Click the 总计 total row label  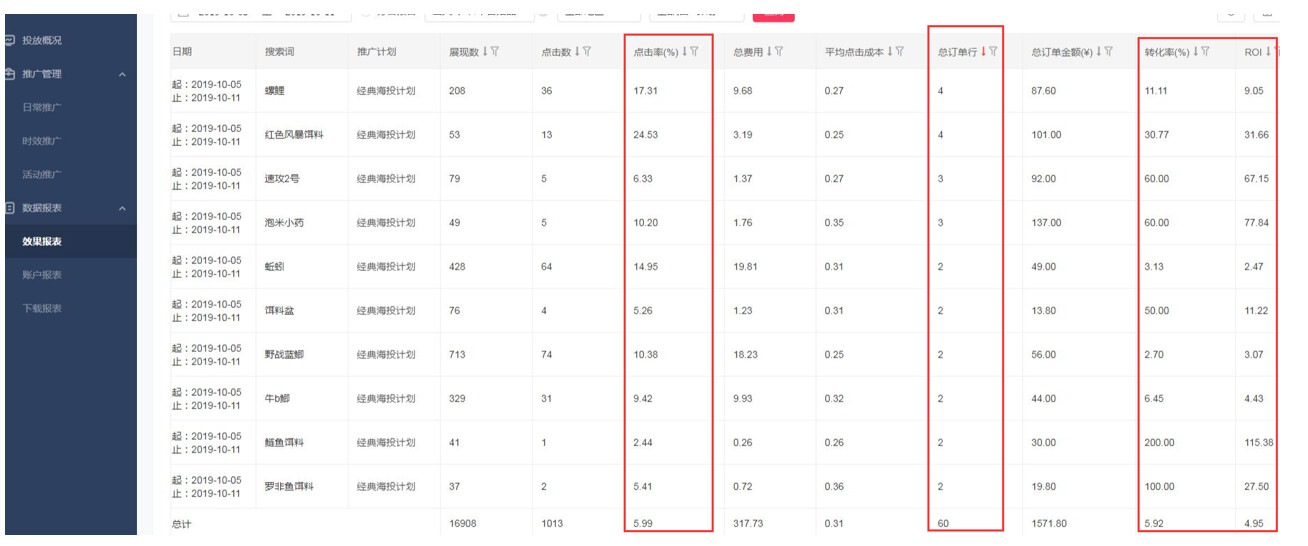coord(182,524)
